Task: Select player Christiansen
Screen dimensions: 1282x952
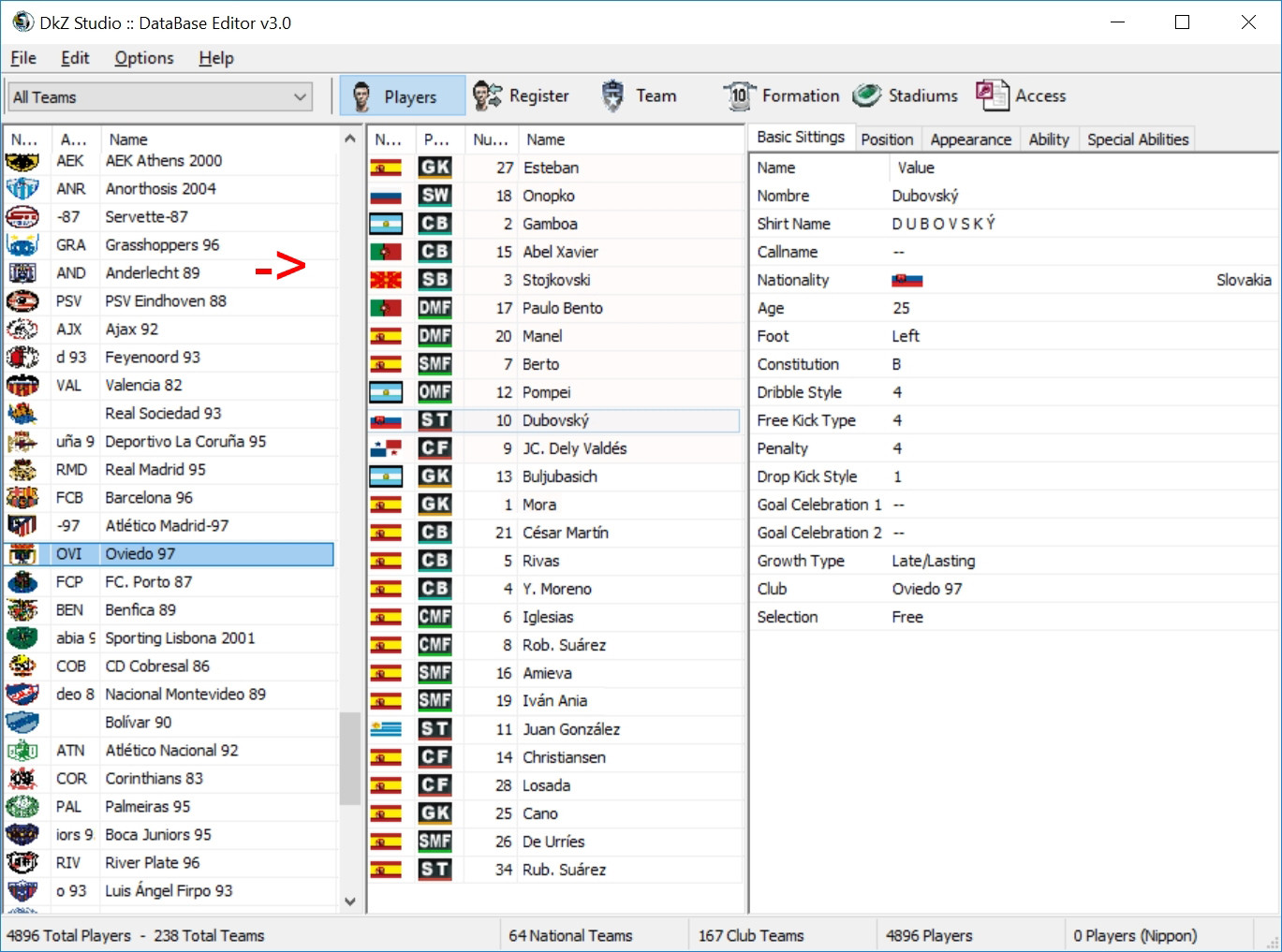Action: (554, 757)
